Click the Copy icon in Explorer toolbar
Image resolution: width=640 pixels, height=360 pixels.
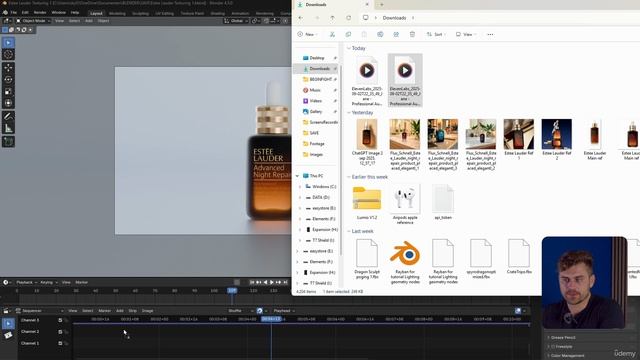pyautogui.click(x=348, y=34)
